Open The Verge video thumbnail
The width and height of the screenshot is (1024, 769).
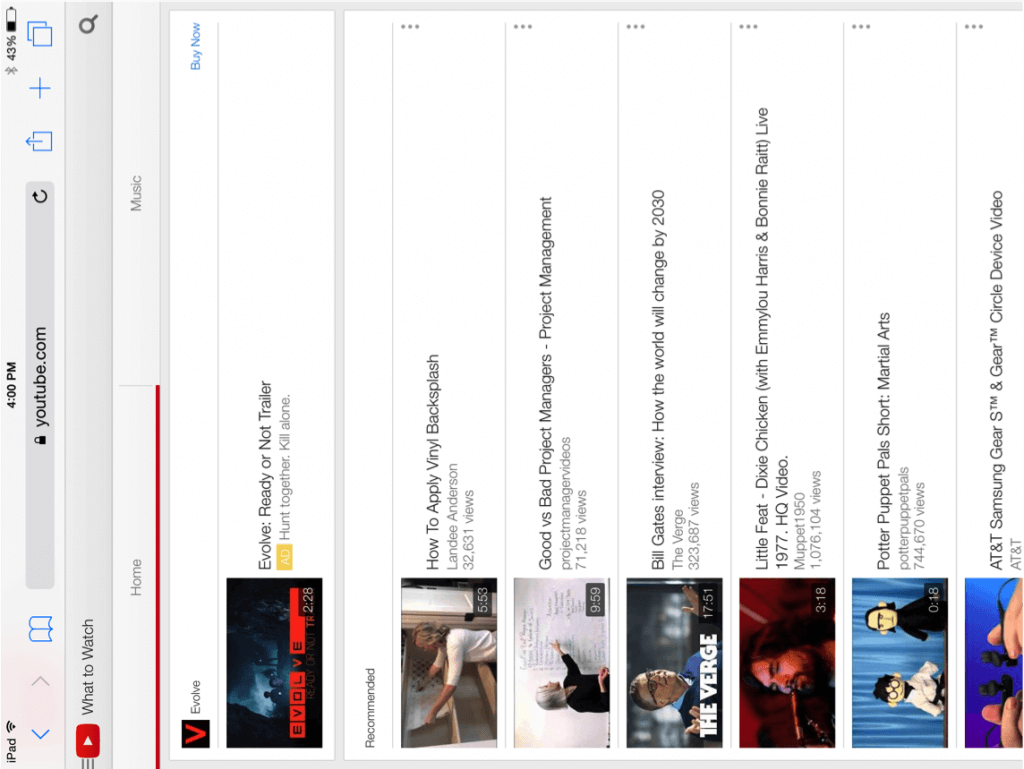tap(673, 663)
